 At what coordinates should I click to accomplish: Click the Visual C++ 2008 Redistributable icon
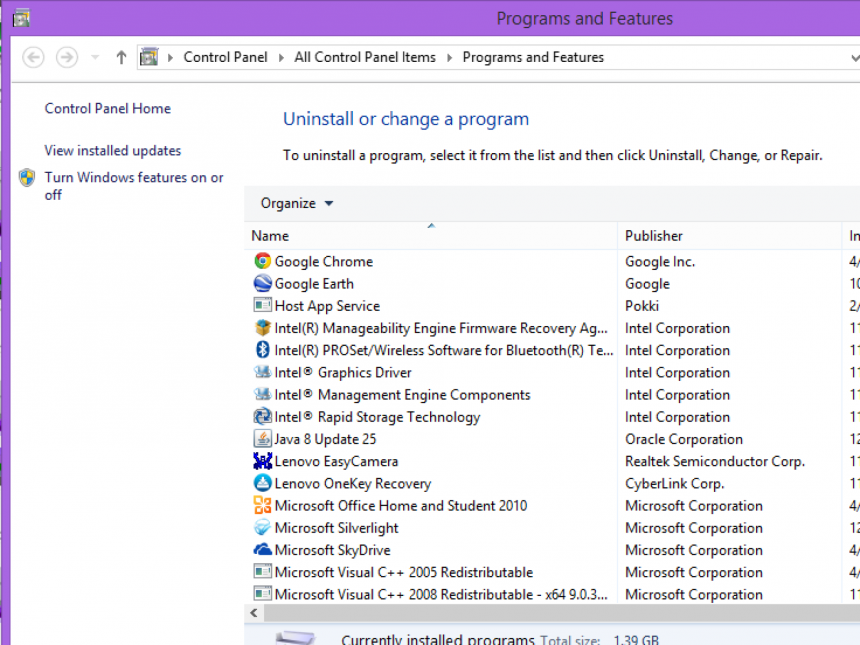(263, 593)
